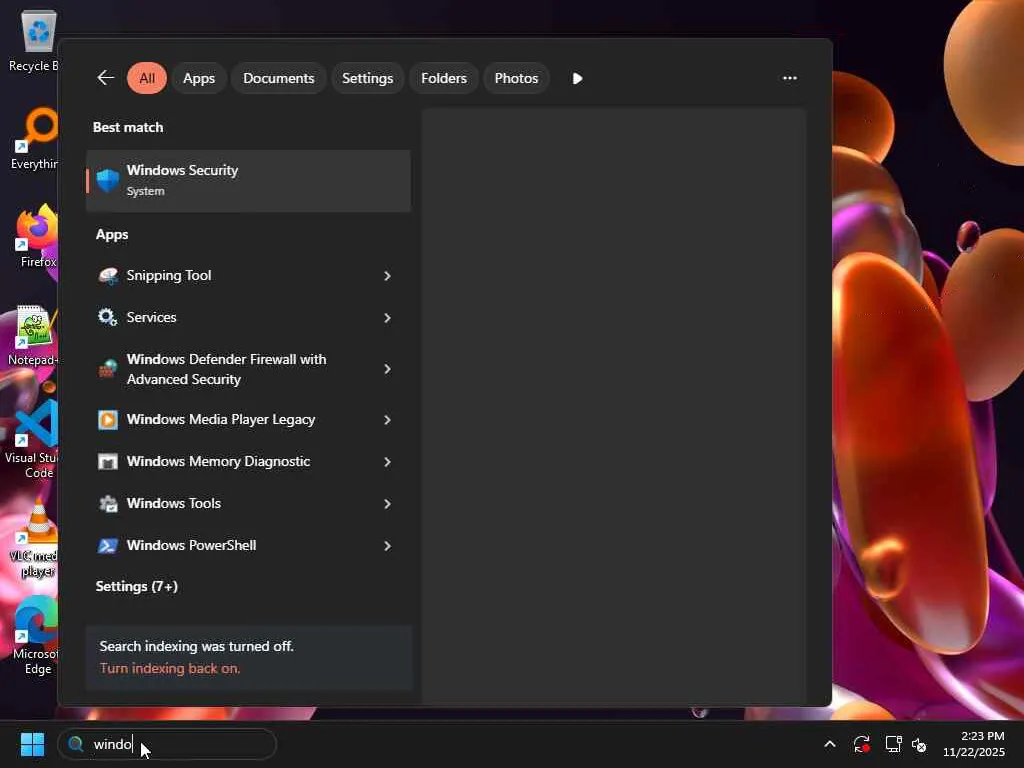1024x768 pixels.
Task: Click the taskbar search box containing windo
Action: point(167,744)
